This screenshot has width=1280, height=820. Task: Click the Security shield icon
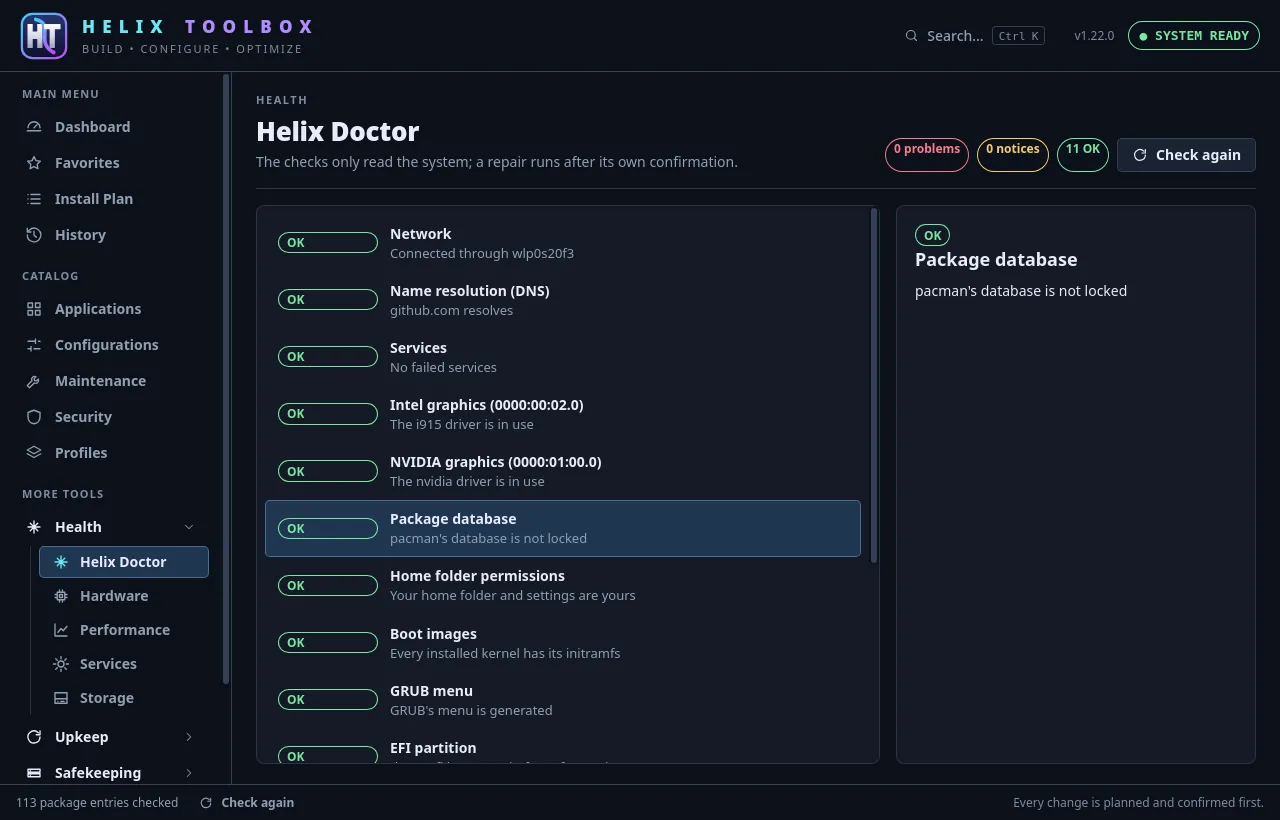34,417
